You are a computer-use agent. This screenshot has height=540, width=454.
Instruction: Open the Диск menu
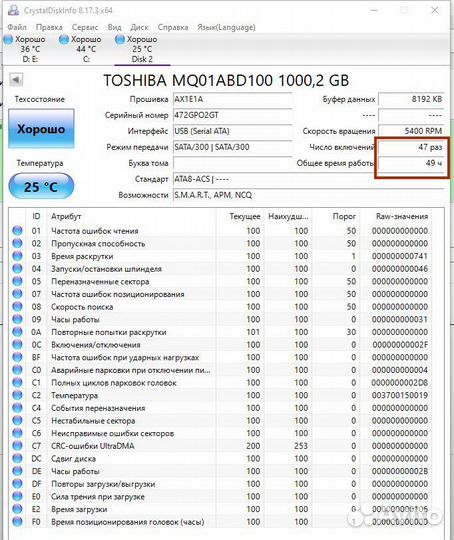(x=139, y=27)
